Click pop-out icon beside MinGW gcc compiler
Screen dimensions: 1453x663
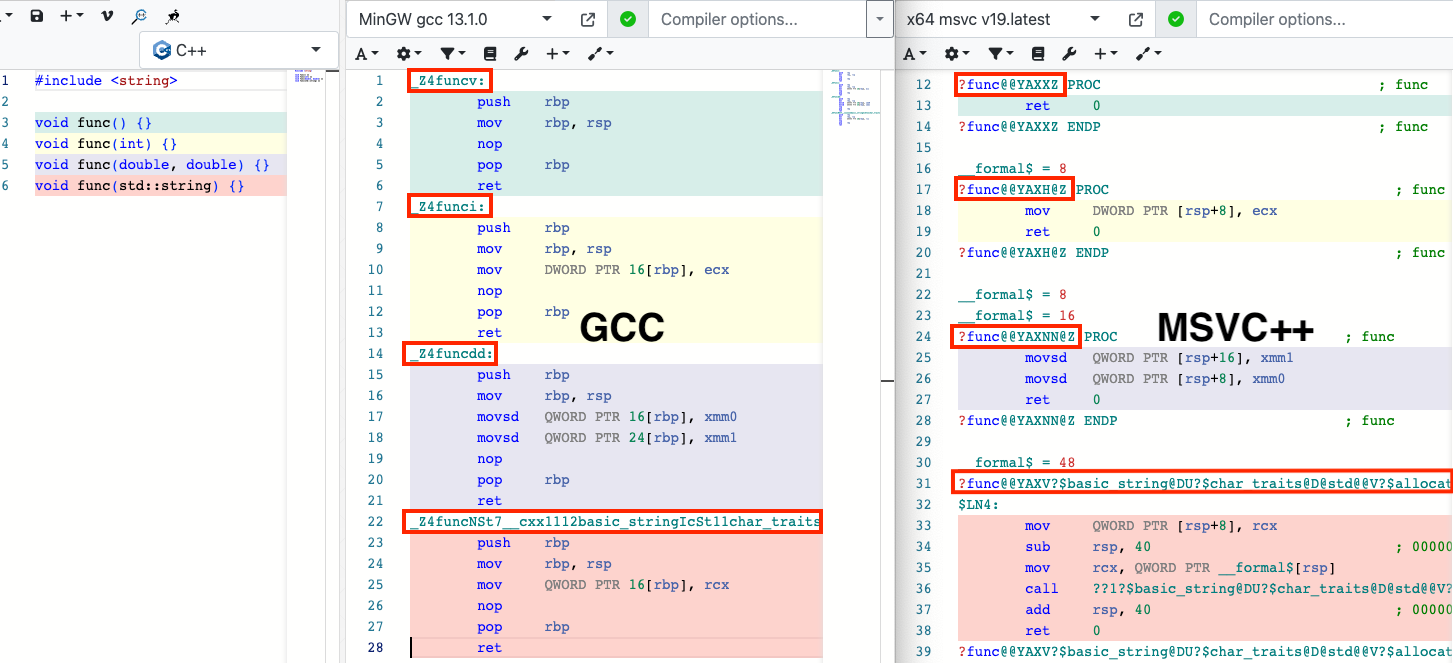pyautogui.click(x=588, y=19)
